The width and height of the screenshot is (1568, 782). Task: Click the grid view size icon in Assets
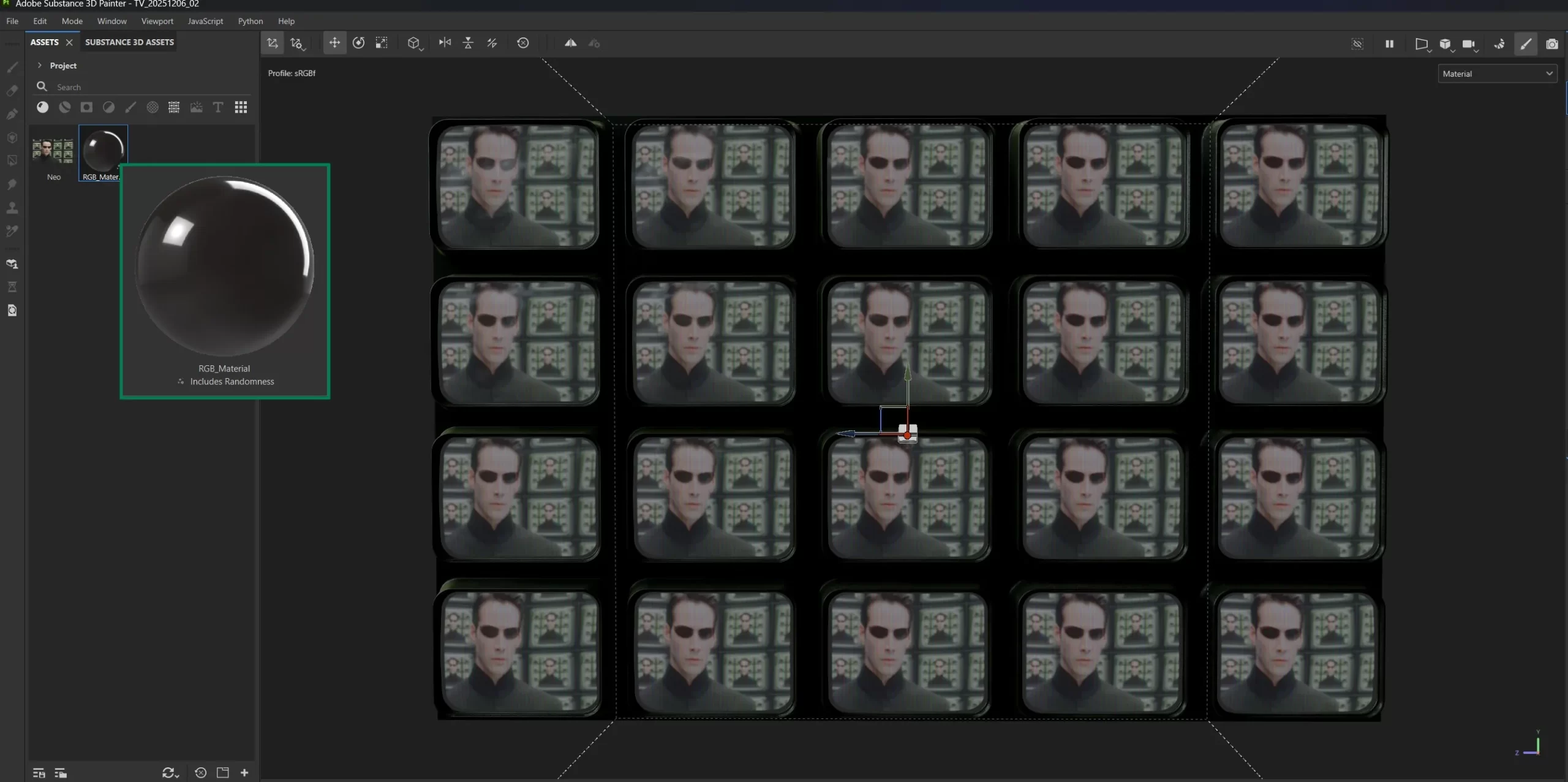point(241,107)
